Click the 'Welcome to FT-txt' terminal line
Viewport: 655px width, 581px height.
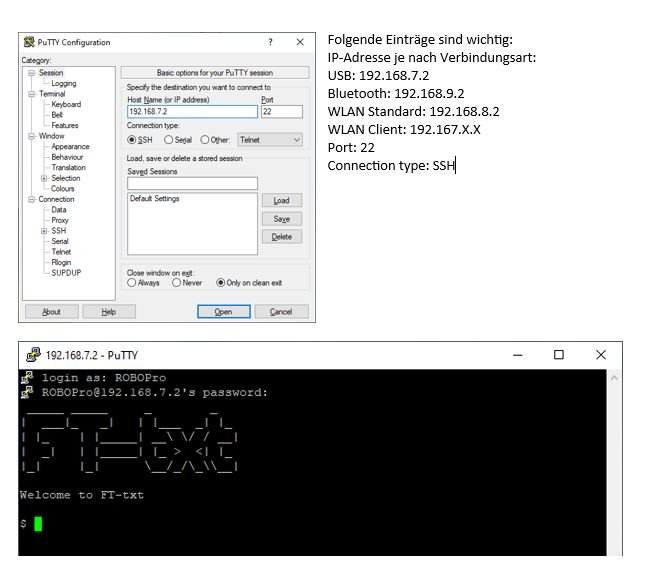pyautogui.click(x=82, y=495)
